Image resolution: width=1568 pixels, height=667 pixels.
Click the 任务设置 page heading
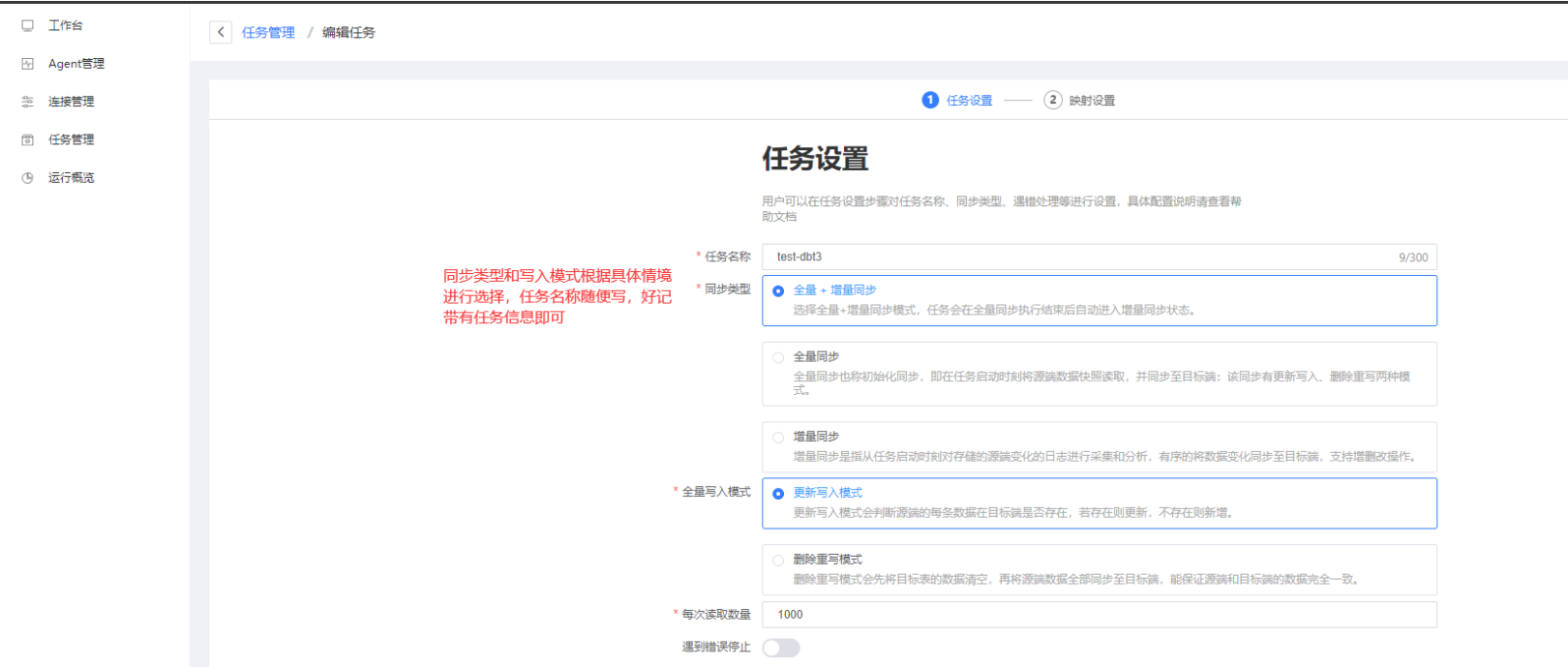[x=815, y=159]
